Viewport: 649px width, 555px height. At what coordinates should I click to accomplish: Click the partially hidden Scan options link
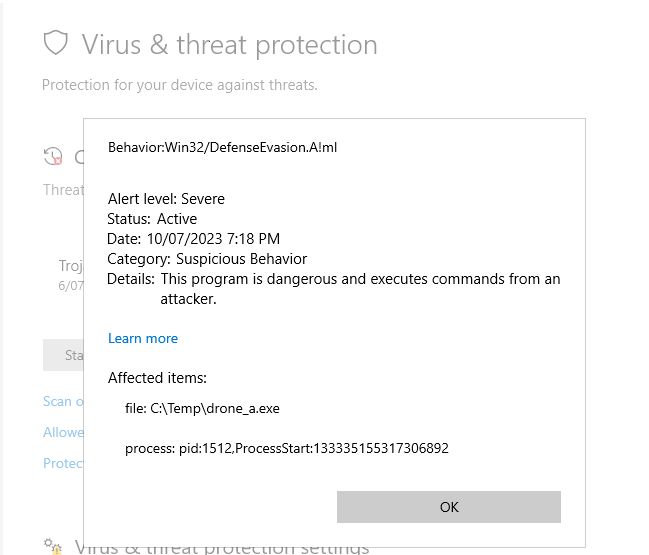tap(58, 401)
